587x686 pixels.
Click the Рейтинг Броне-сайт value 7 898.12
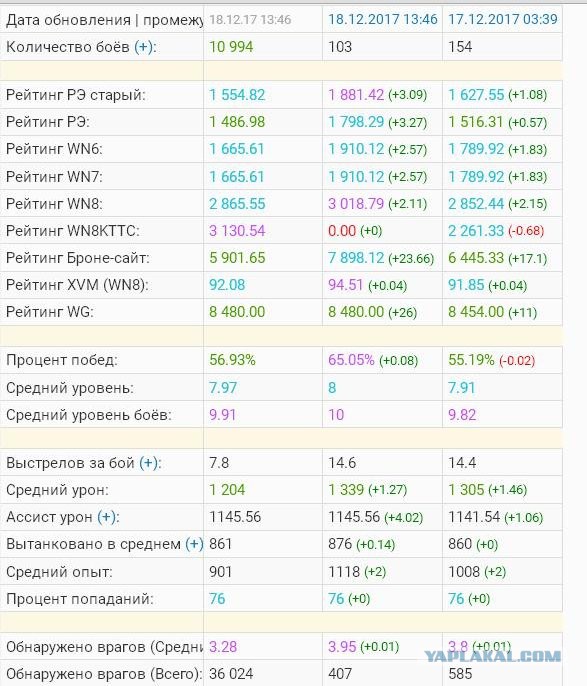pyautogui.click(x=356, y=258)
